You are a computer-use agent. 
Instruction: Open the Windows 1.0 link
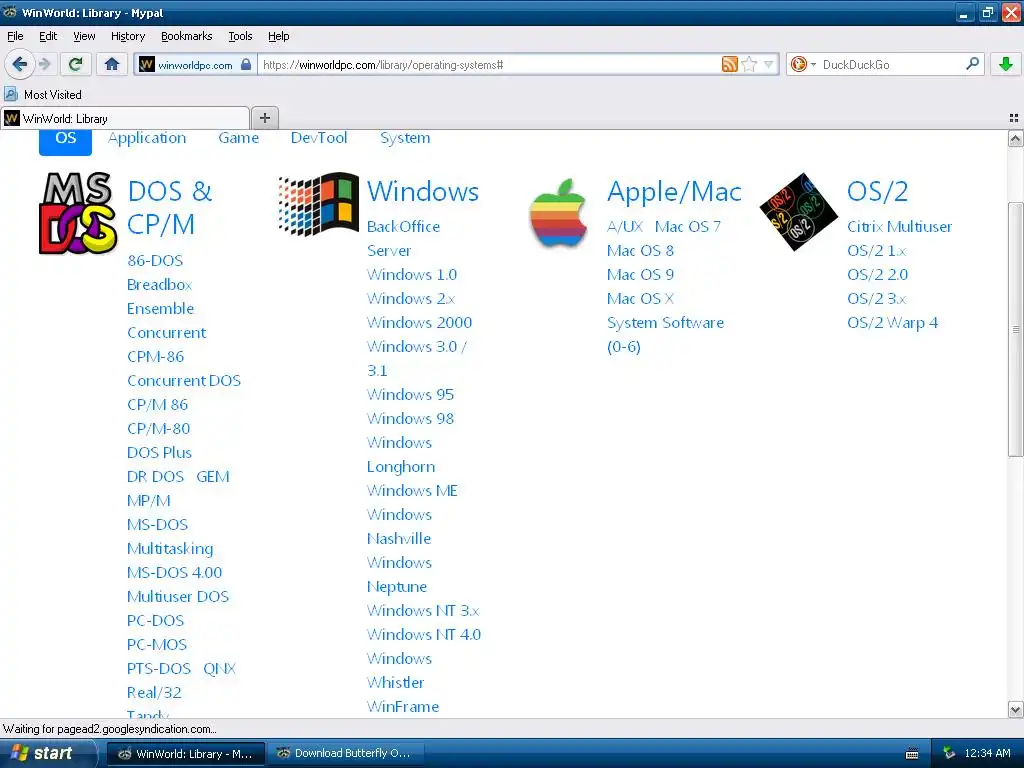411,274
